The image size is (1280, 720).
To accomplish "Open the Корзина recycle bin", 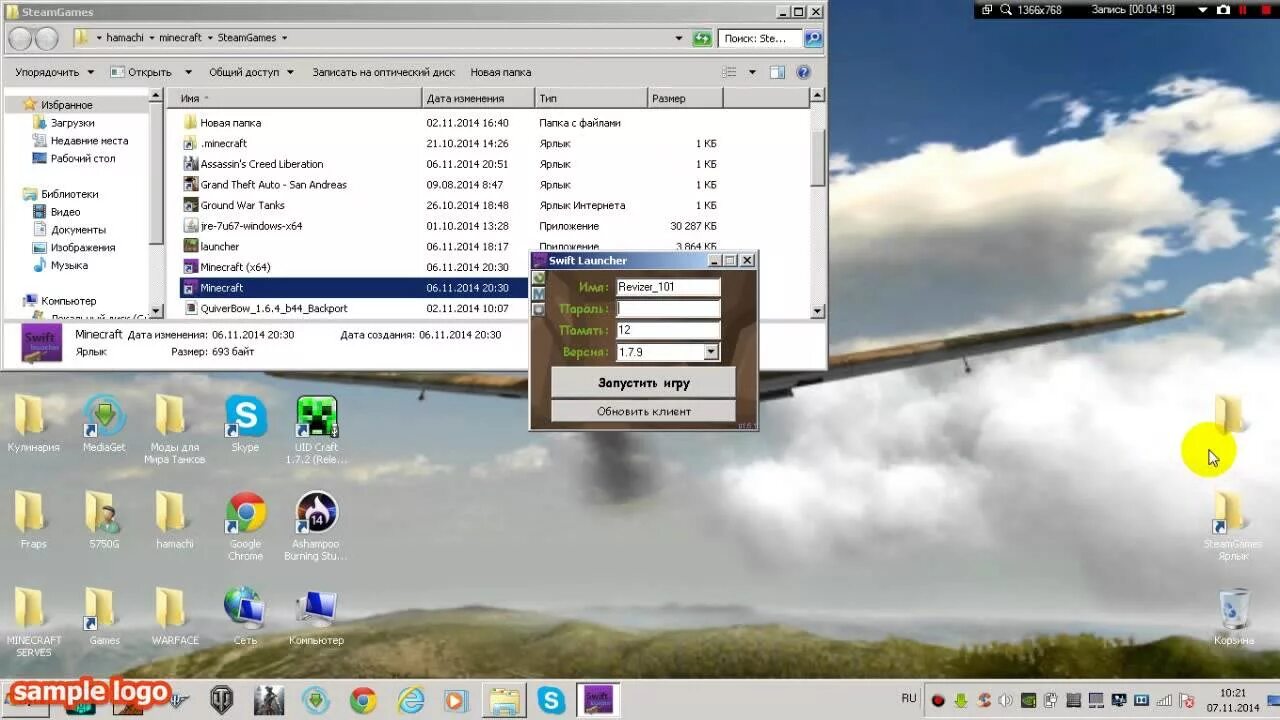I will [x=1233, y=617].
